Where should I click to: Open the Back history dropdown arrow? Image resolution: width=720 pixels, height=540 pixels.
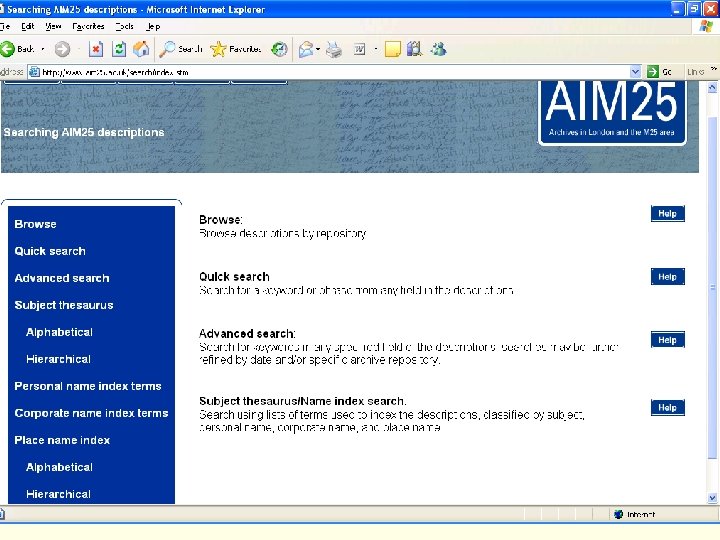[x=43, y=49]
